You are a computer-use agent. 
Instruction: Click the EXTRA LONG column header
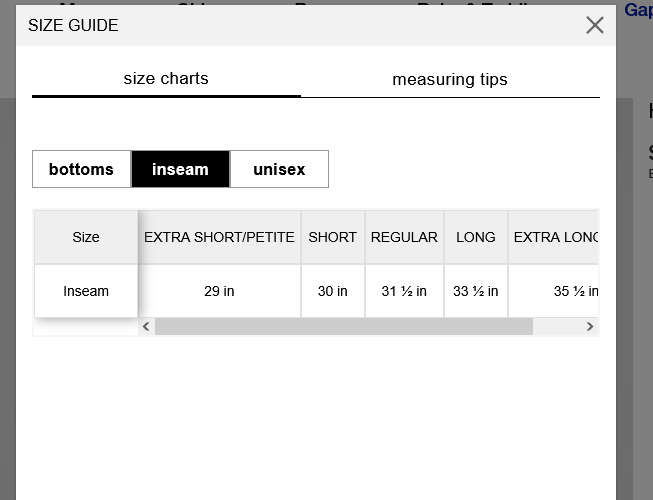[x=553, y=237]
